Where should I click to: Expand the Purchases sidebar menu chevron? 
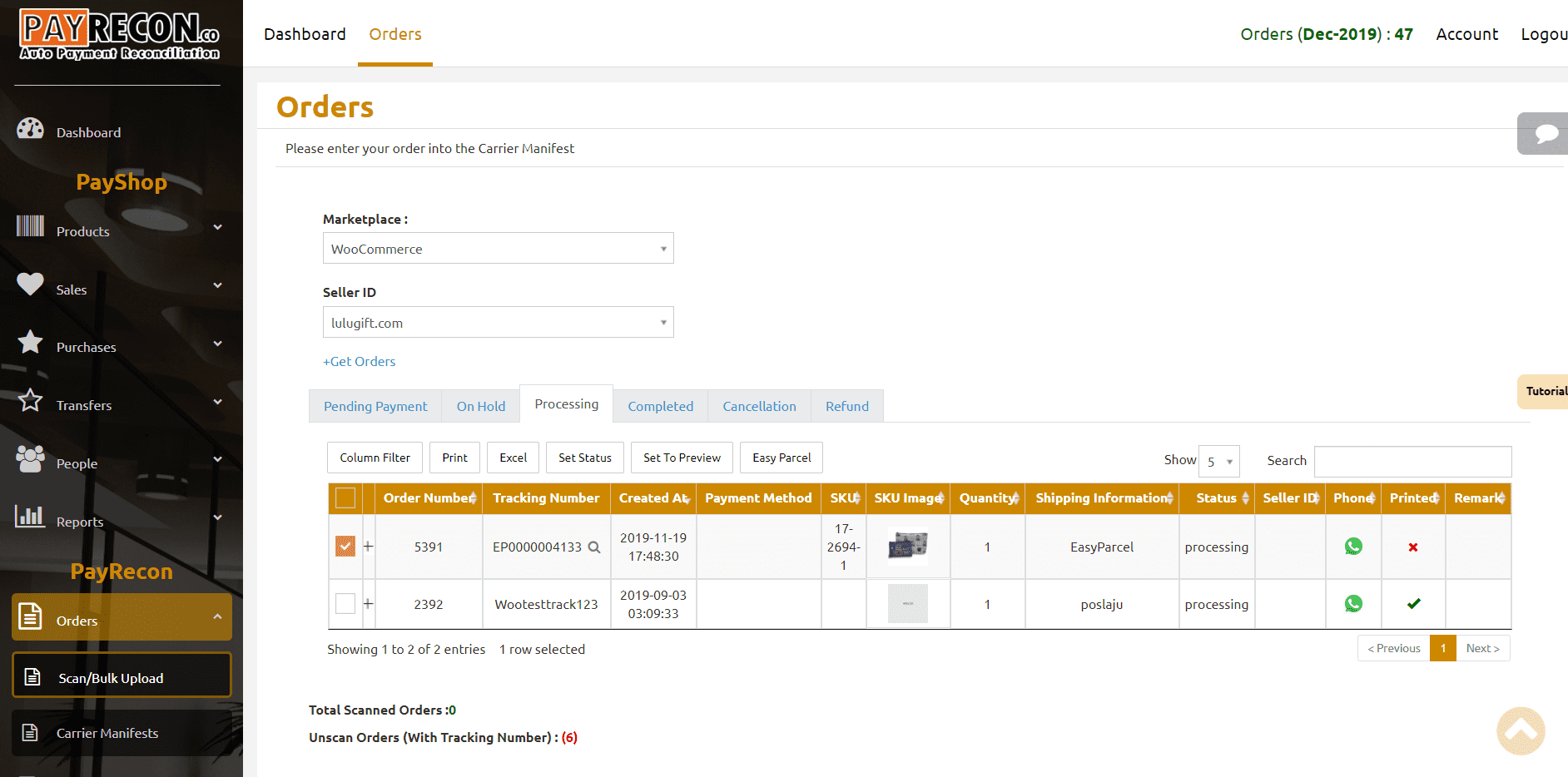tap(217, 344)
